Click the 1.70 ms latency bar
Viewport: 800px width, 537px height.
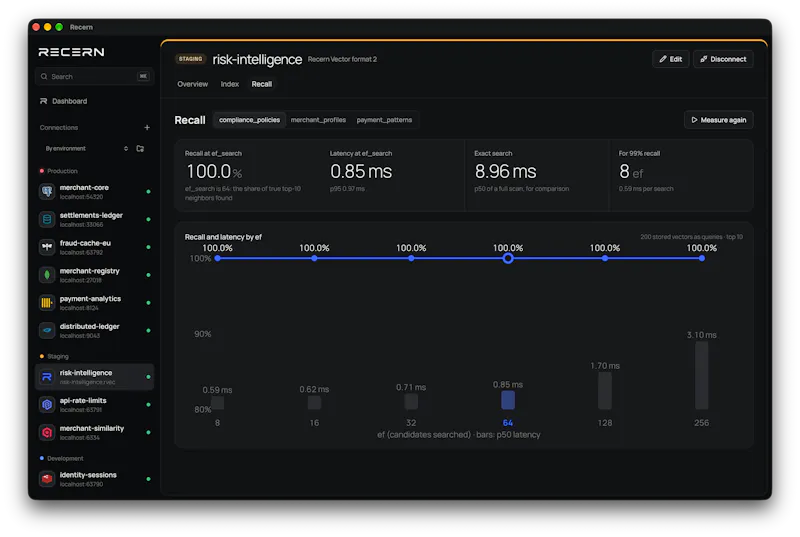pyautogui.click(x=605, y=391)
